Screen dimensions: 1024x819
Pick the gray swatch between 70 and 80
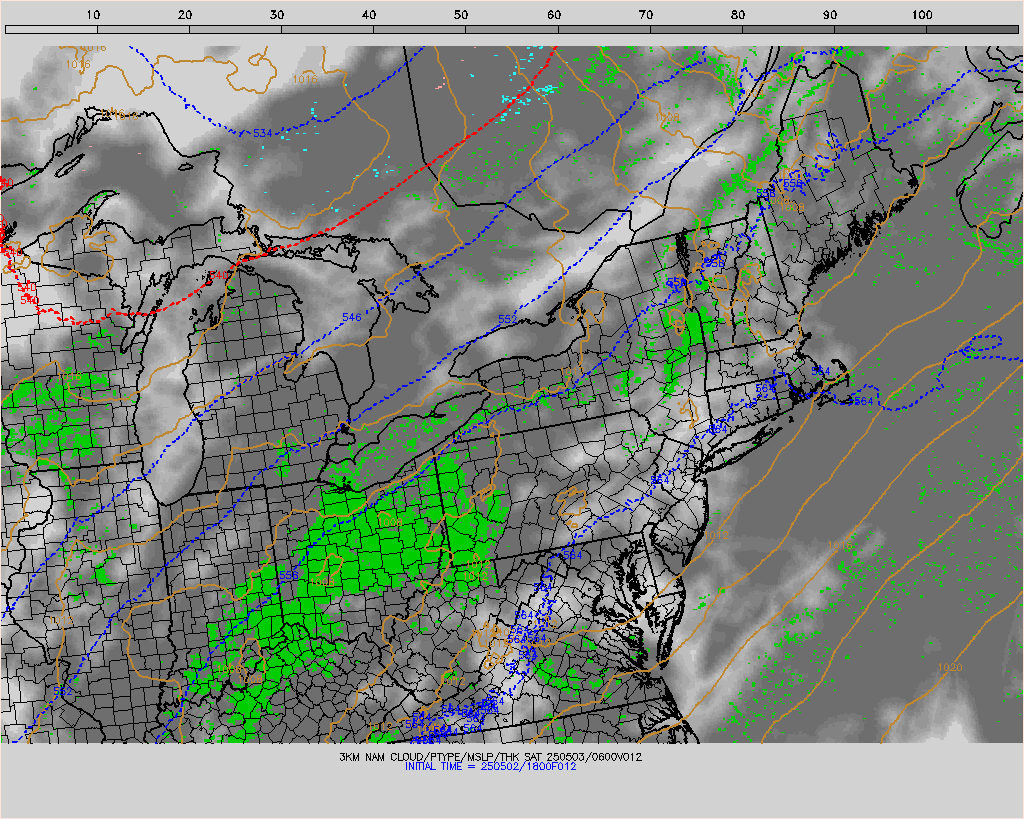coord(696,29)
